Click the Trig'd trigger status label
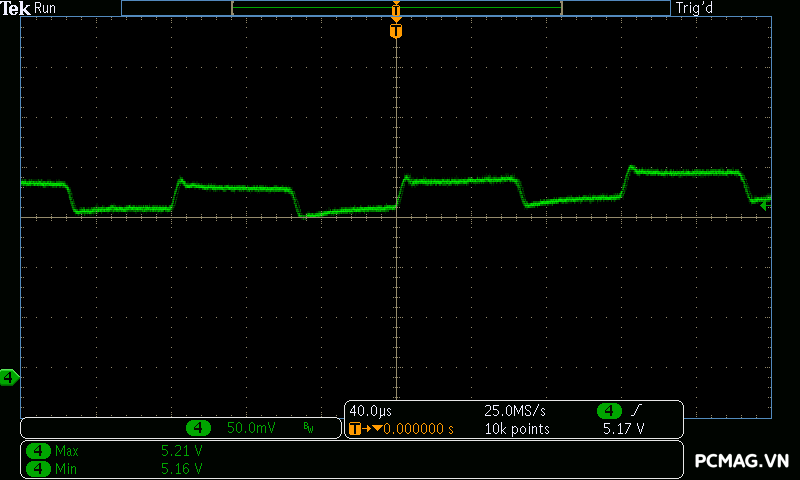 click(x=694, y=8)
